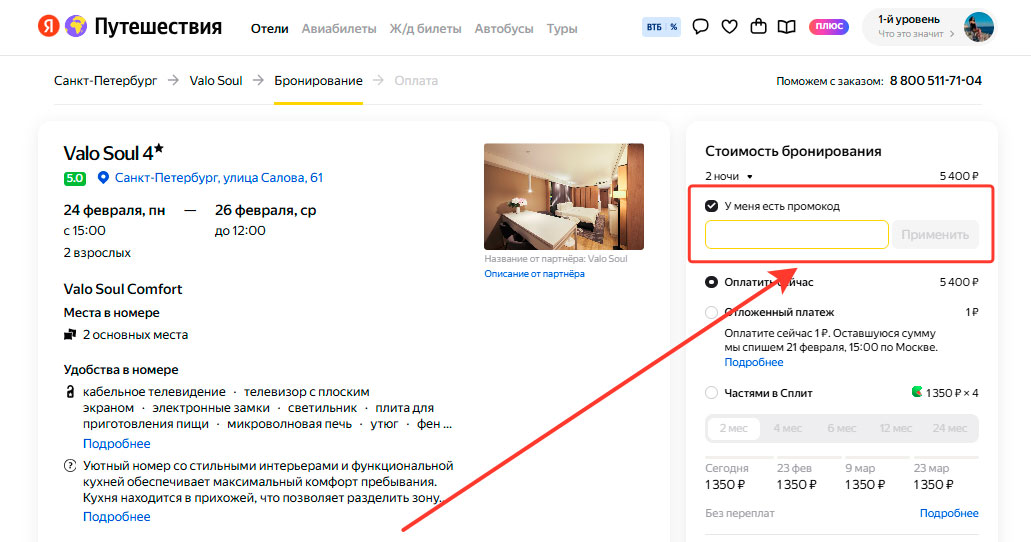Open my orders bag icon
Screen dimensions: 1031x542
coord(758,26)
